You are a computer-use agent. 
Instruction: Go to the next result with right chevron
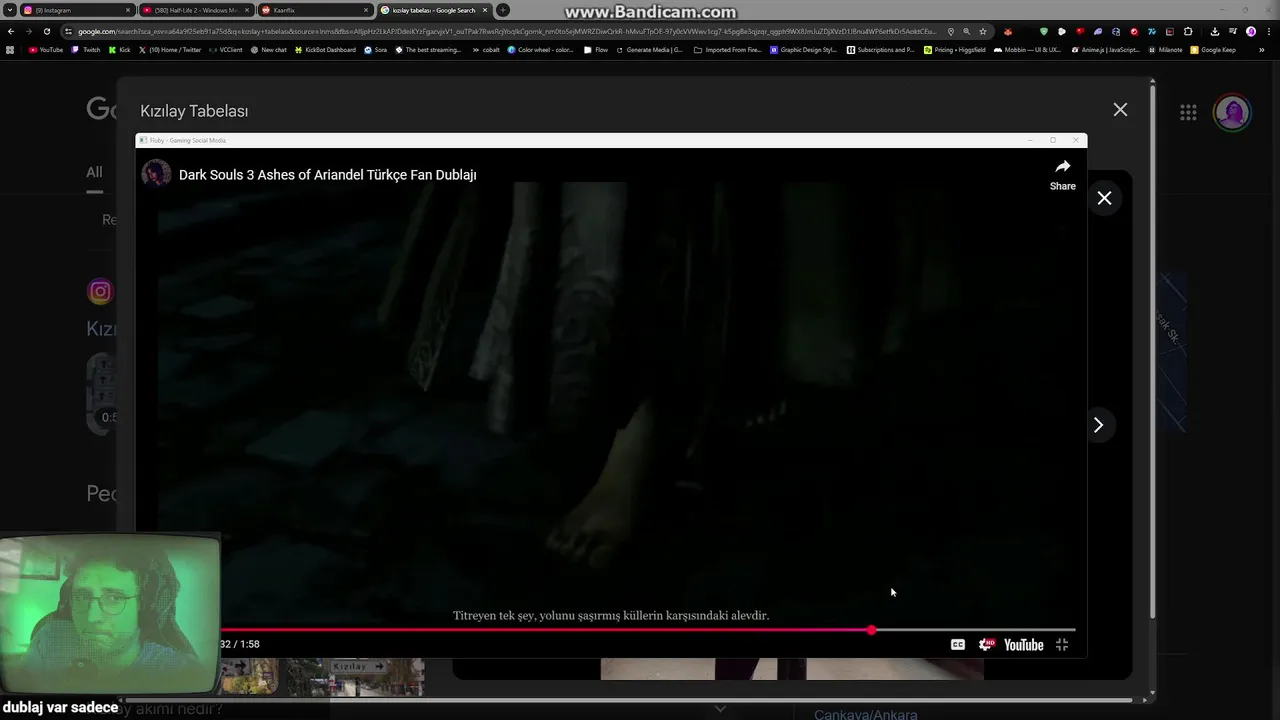tap(1098, 425)
